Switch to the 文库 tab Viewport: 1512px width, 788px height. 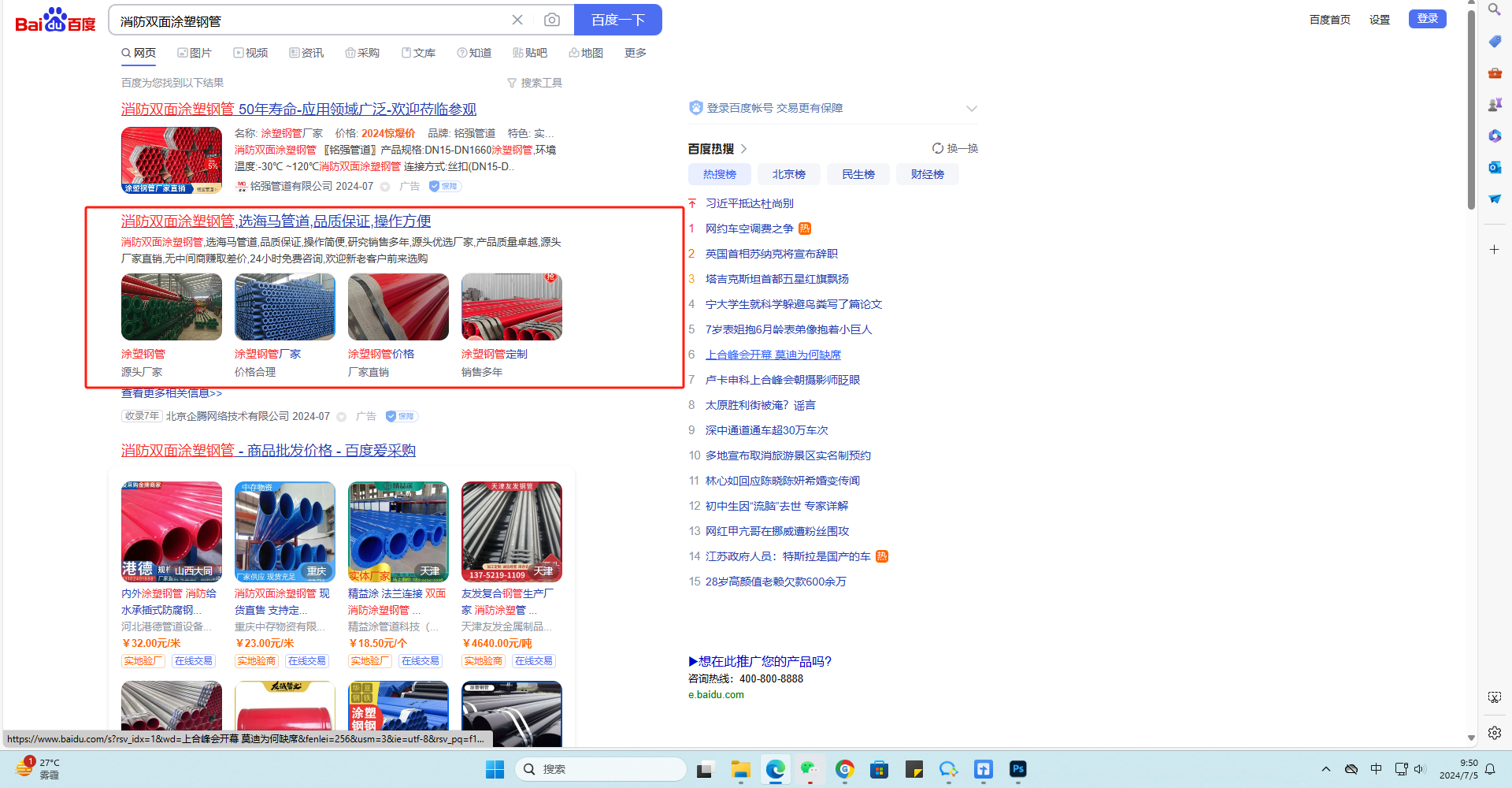[418, 53]
